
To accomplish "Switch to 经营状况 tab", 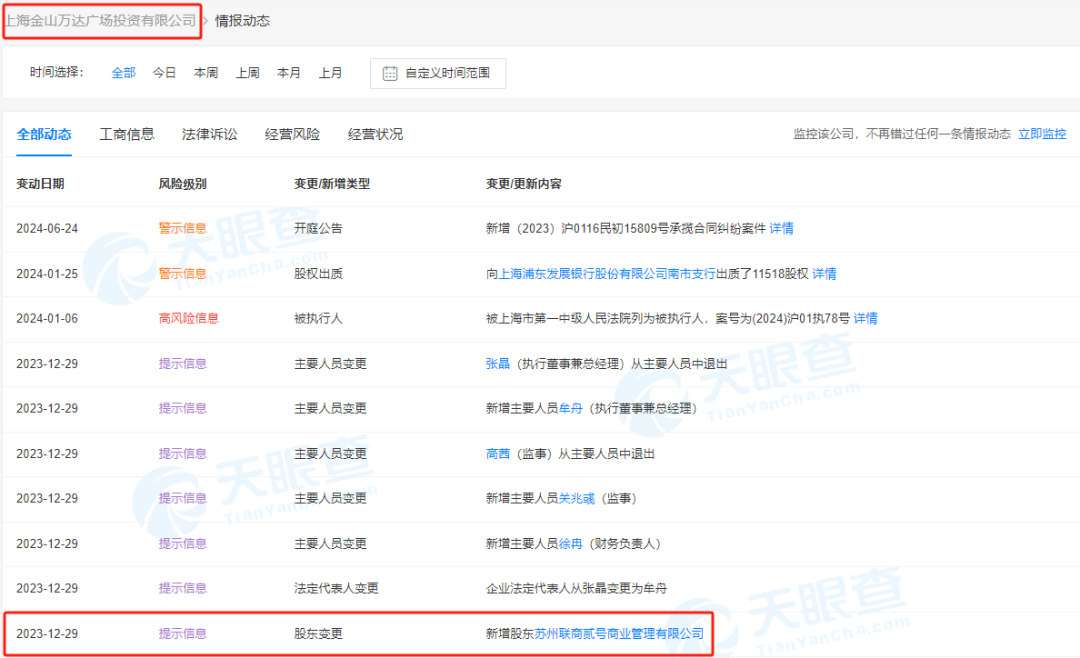I will pyautogui.click(x=375, y=134).
